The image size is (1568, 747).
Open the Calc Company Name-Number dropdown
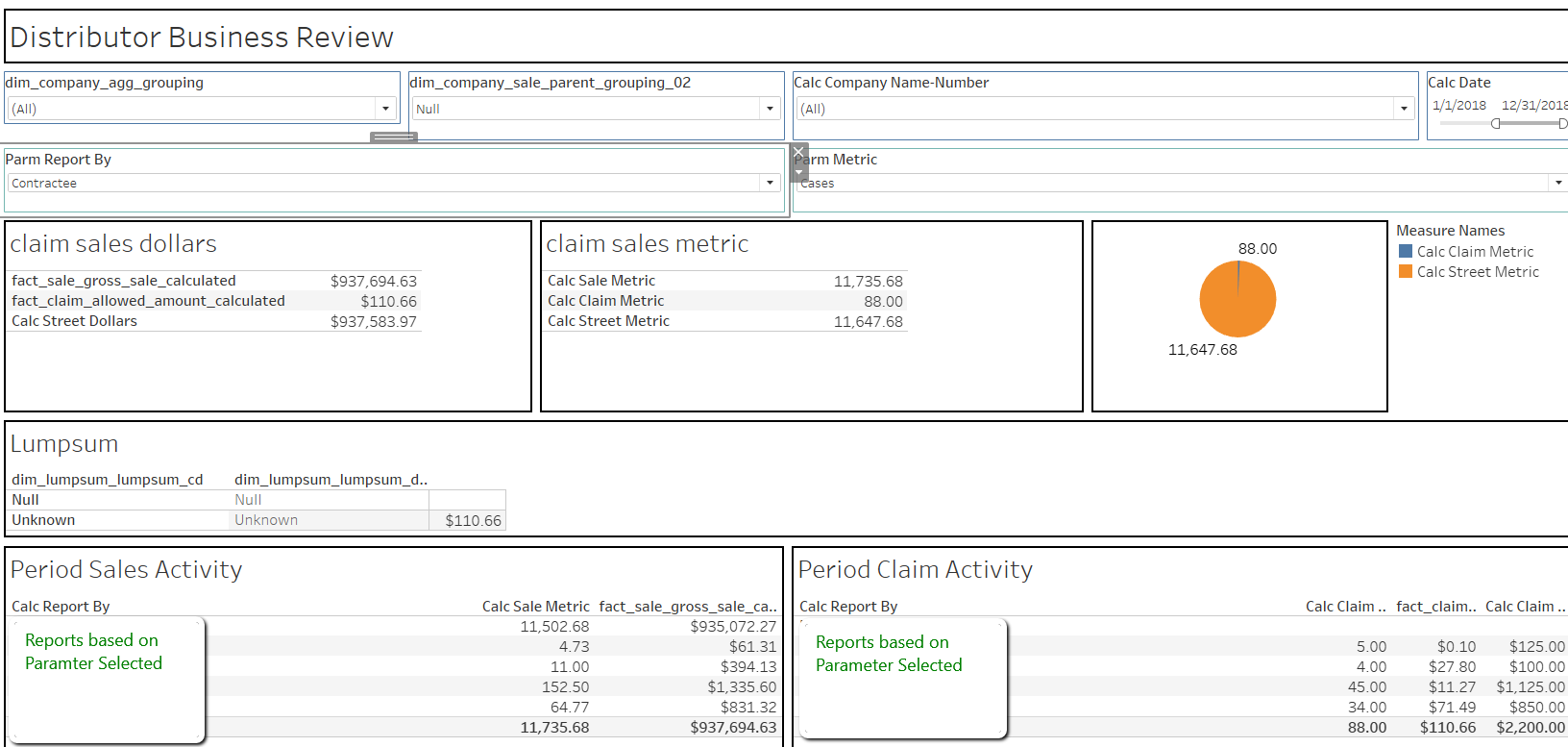[x=1404, y=109]
